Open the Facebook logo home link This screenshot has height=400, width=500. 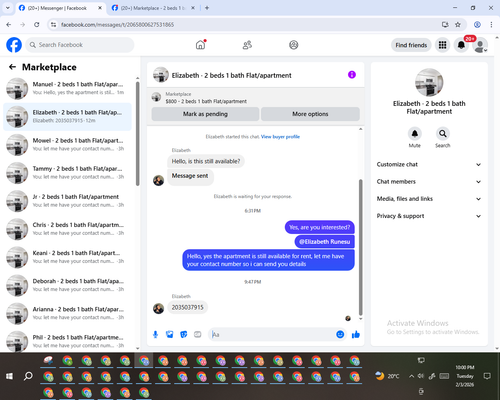point(14,45)
